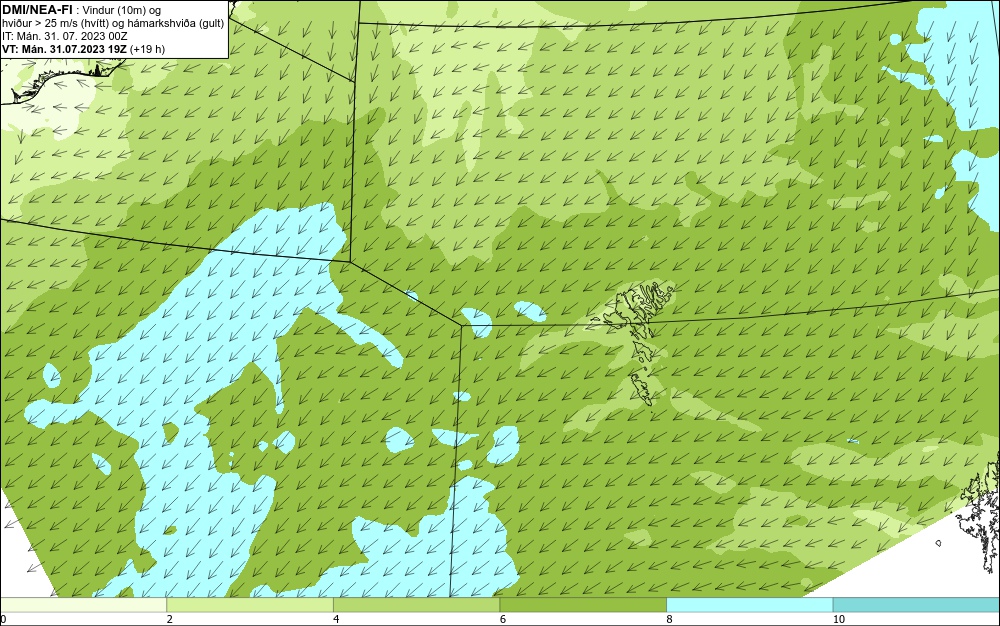Click the legend value label 0
The width and height of the screenshot is (1000, 626).
pyautogui.click(x=3, y=619)
